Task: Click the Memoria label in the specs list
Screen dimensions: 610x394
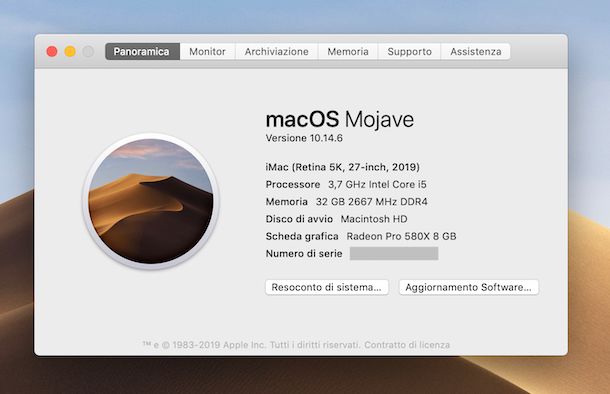Action: [287, 201]
